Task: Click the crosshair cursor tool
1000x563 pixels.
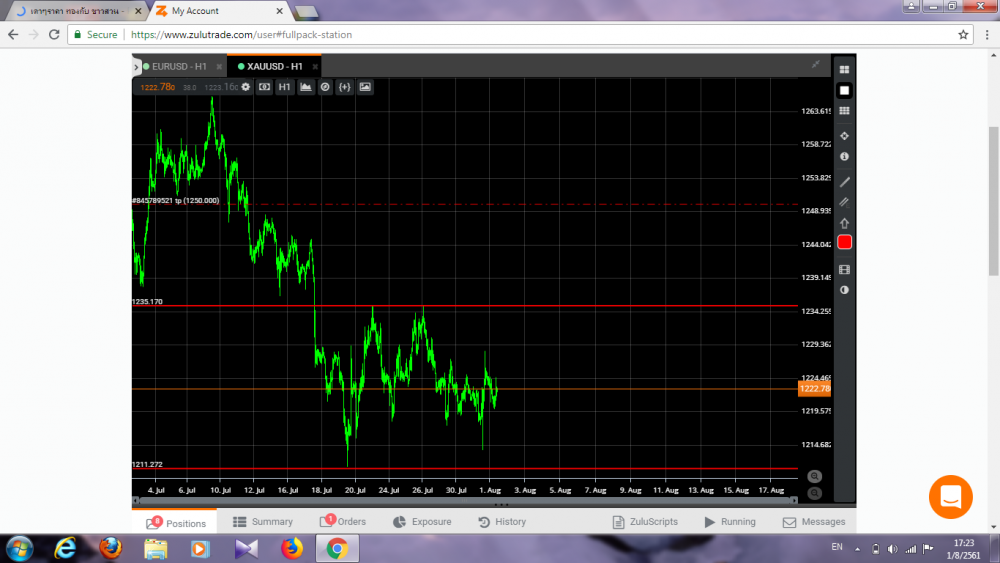Action: pos(844,136)
